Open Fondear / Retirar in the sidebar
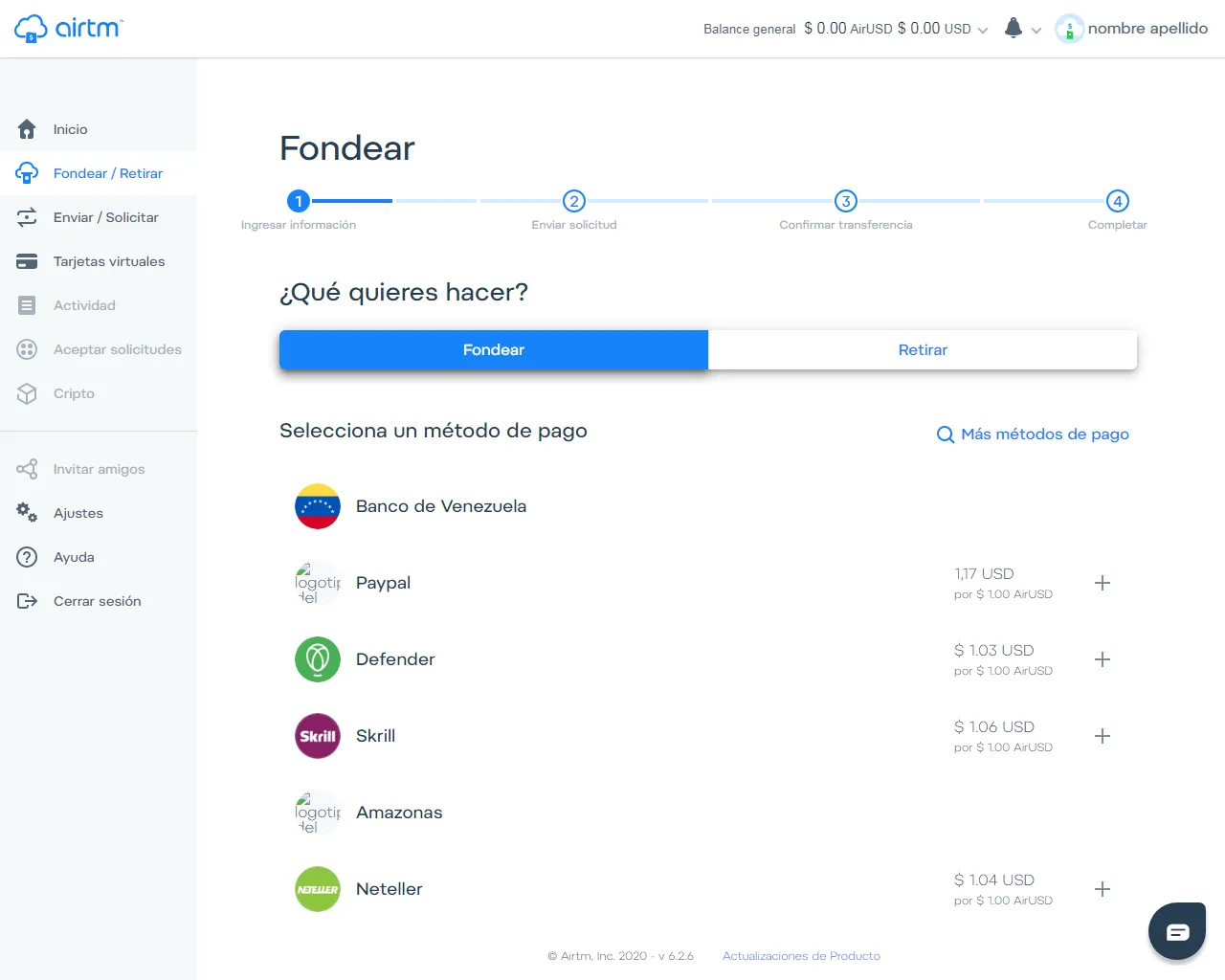This screenshot has height=980, width=1225. 99,173
